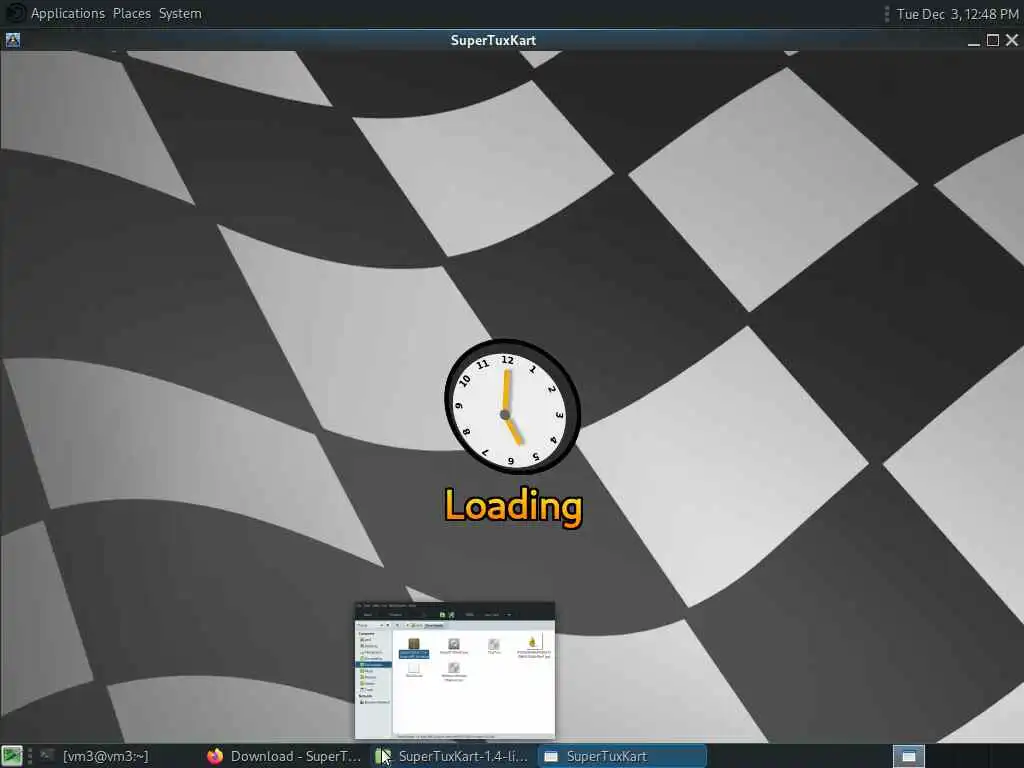Switch to Firefox Download - SuperT... taskbar button
The image size is (1024, 768).
tap(283, 756)
